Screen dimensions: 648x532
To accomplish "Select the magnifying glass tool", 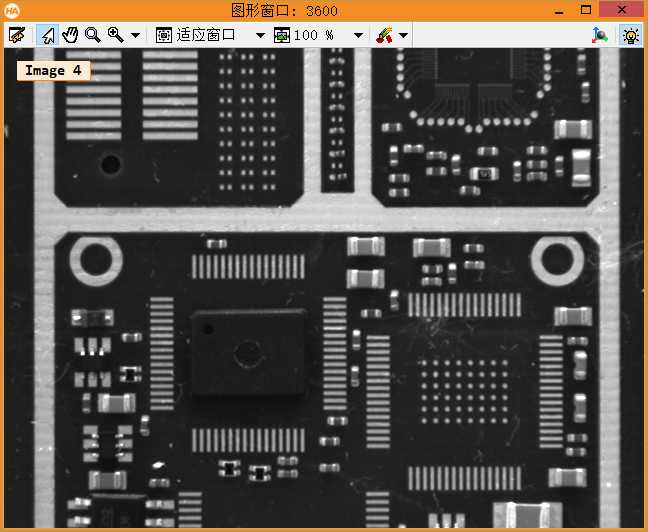I will (x=93, y=35).
